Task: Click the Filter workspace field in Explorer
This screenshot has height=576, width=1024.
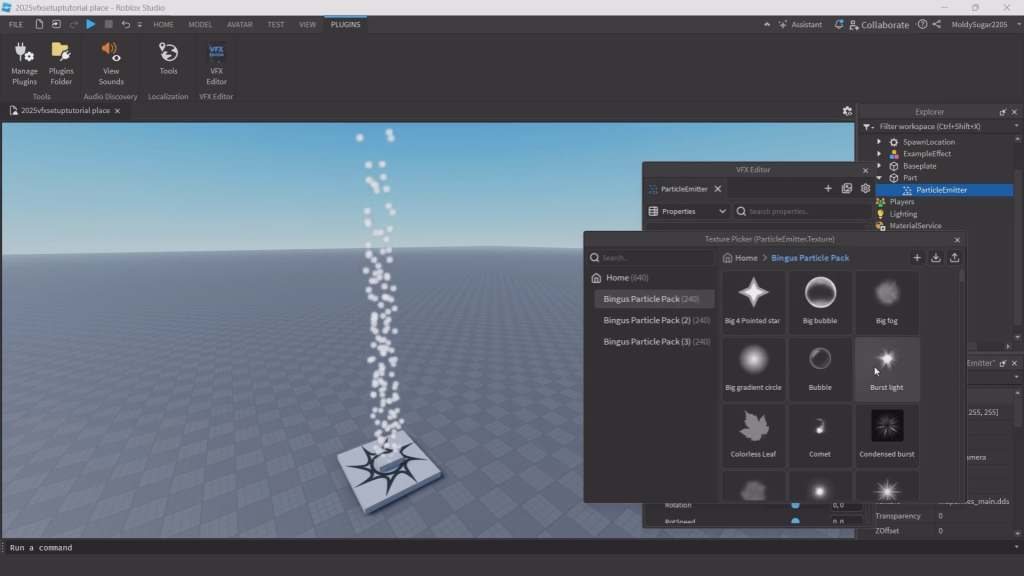Action: (x=944, y=126)
